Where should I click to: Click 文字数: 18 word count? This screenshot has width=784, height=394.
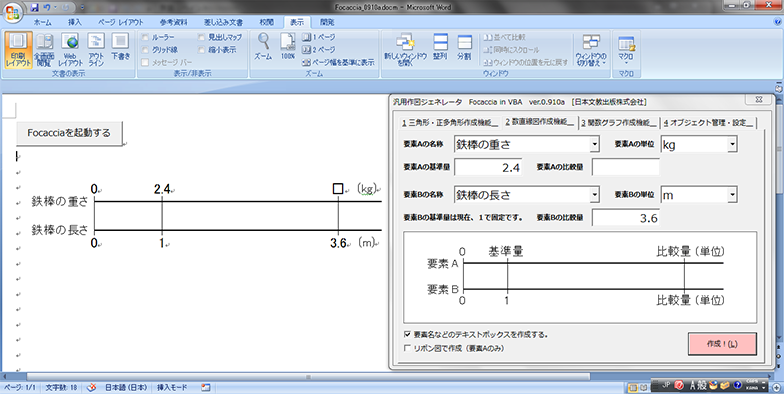pos(61,388)
